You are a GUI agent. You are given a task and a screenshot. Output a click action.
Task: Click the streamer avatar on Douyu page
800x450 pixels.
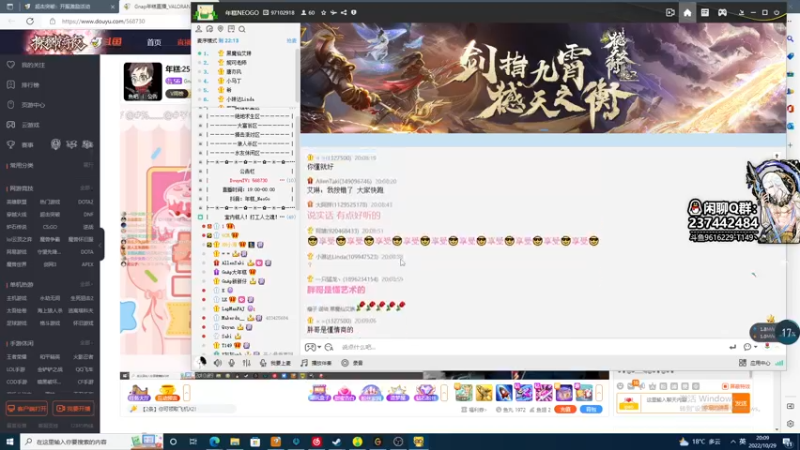[x=142, y=81]
